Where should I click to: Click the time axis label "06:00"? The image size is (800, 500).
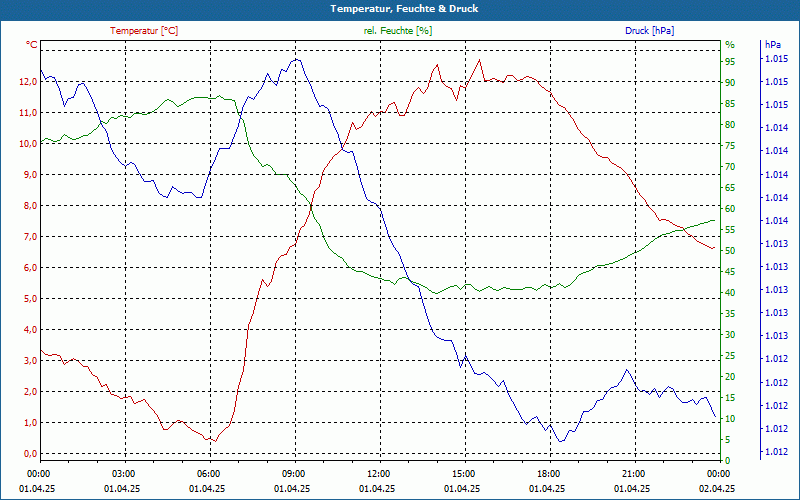[208, 473]
